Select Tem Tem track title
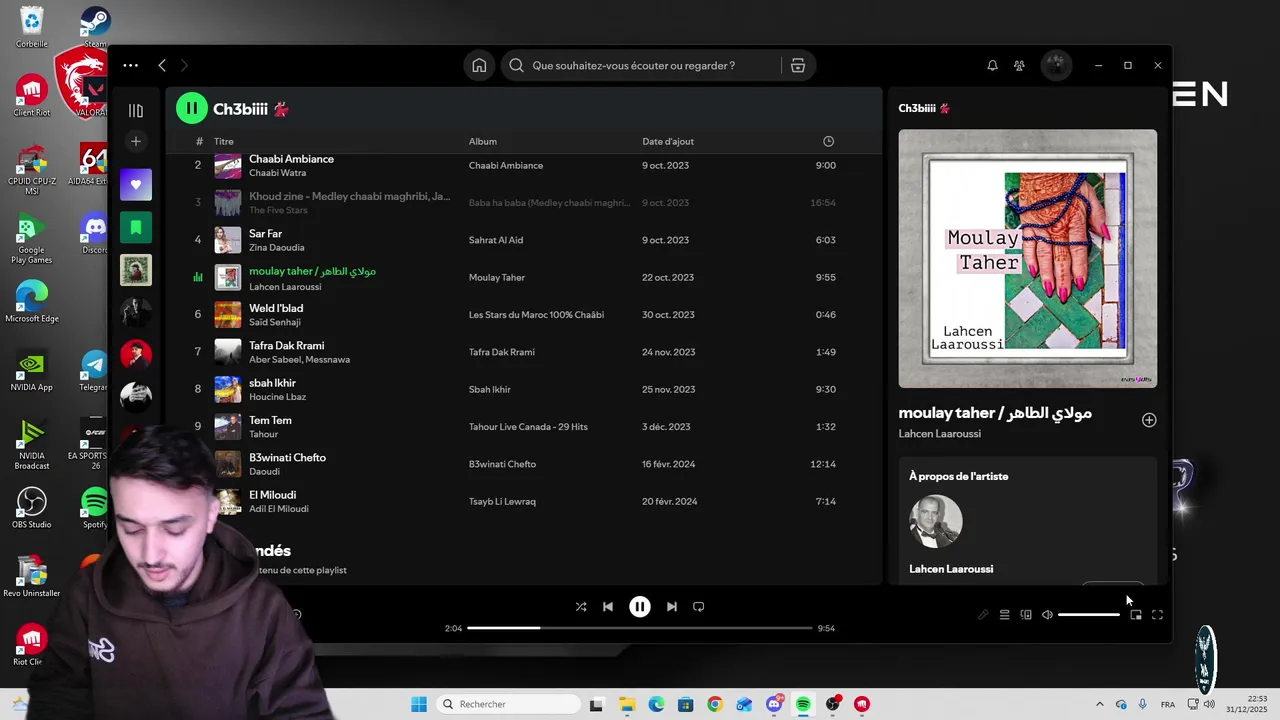This screenshot has width=1280, height=720. click(270, 421)
